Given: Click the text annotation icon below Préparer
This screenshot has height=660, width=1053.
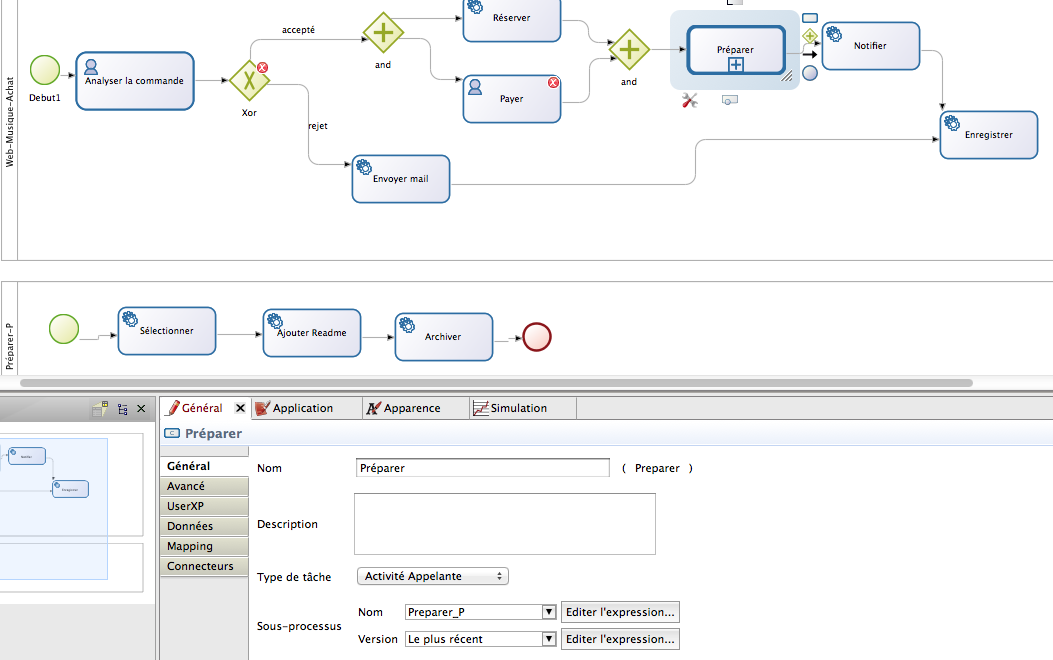Looking at the screenshot, I should click(x=729, y=100).
